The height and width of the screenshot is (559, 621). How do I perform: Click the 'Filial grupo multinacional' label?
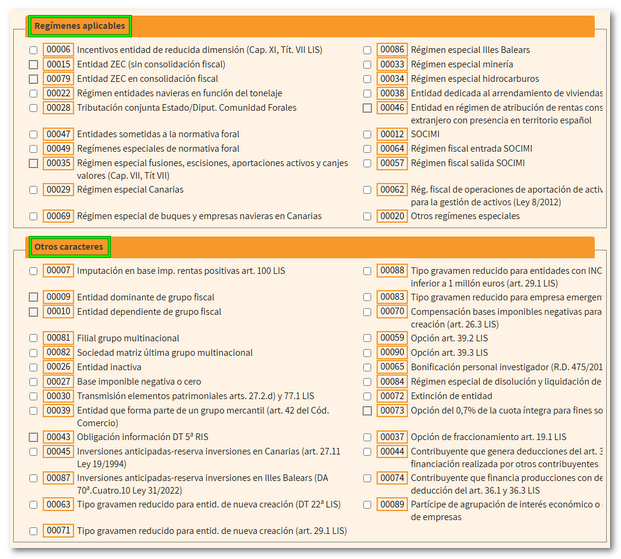coord(128,338)
